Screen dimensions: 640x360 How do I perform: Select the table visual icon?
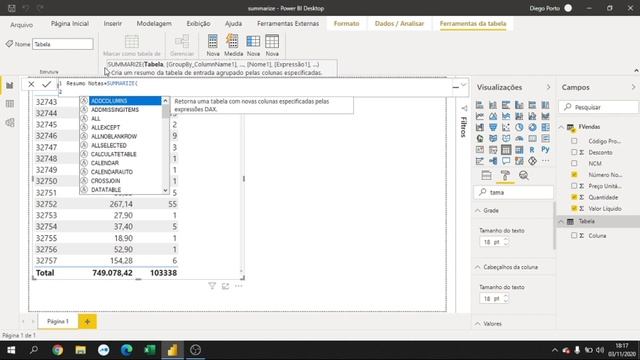coord(506,150)
